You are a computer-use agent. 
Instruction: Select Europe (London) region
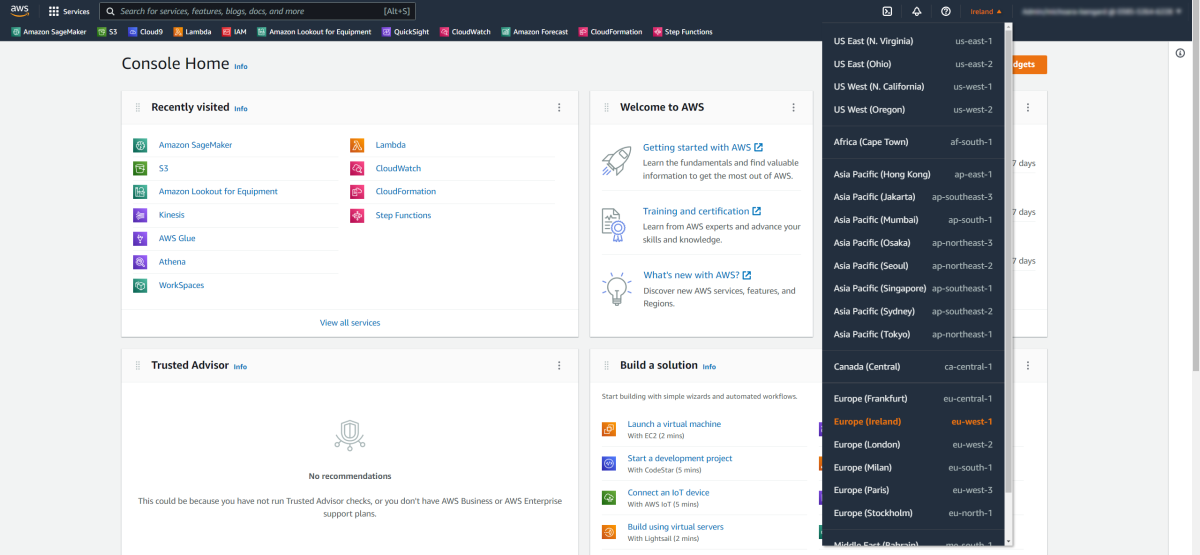[x=913, y=444]
